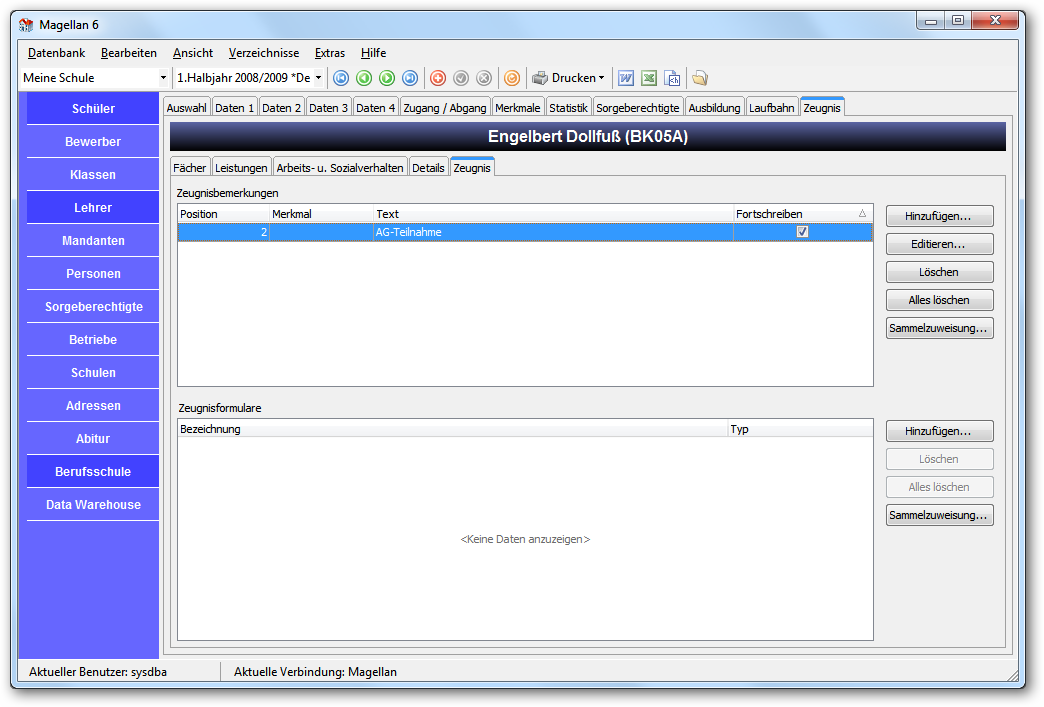Expand the 1.Halbjahr 2008/2009 period dropdown
Viewport: 1044px width, 707px height.
(318, 78)
